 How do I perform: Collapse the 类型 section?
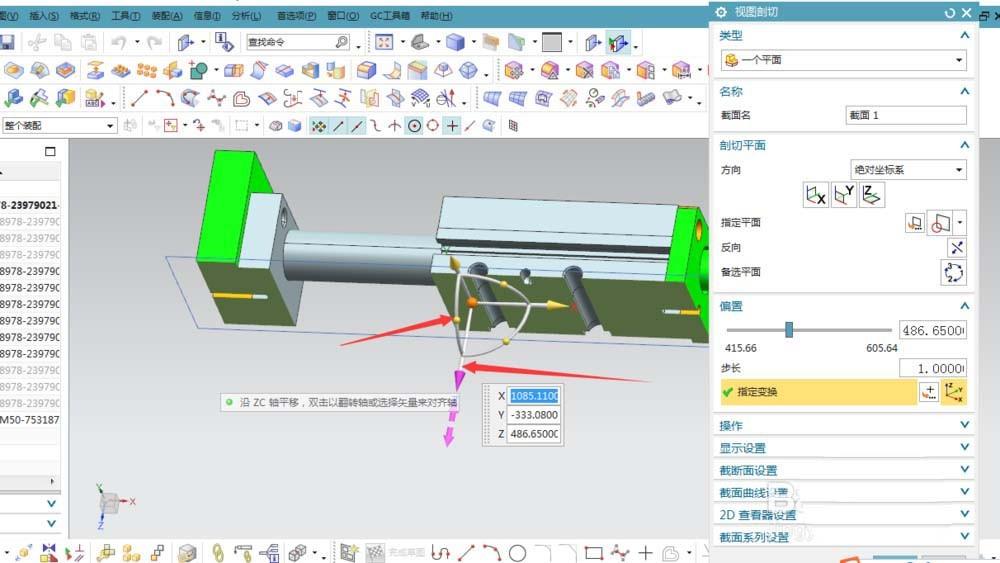point(965,36)
